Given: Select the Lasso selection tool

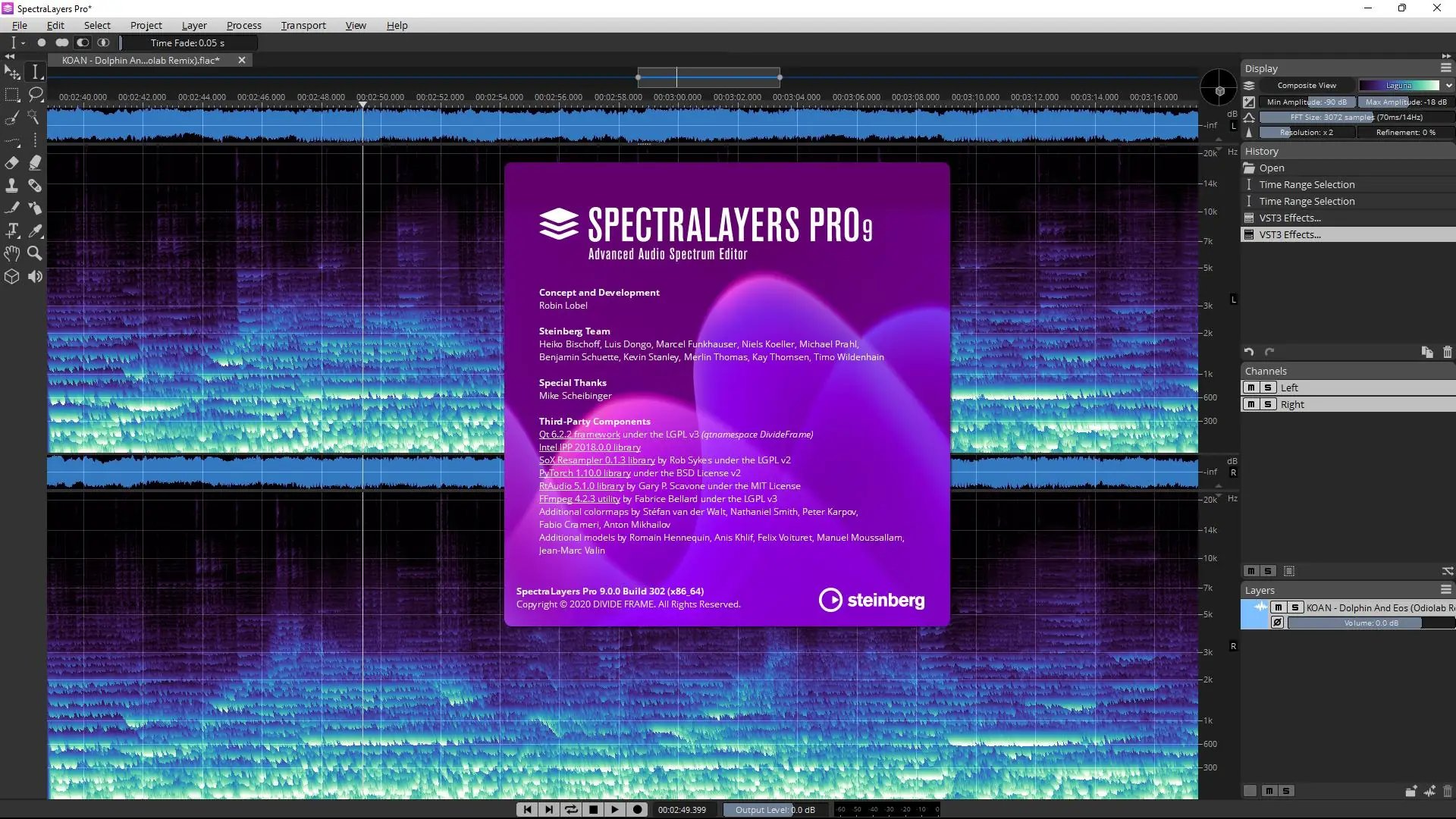Looking at the screenshot, I should point(35,95).
